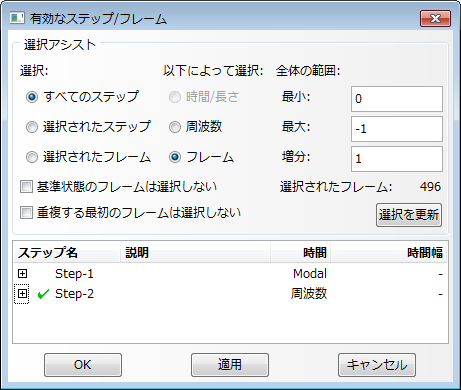The width and height of the screenshot is (461, 390).
Task: Select the すべてのステップ radio button
Action: [x=32, y=97]
